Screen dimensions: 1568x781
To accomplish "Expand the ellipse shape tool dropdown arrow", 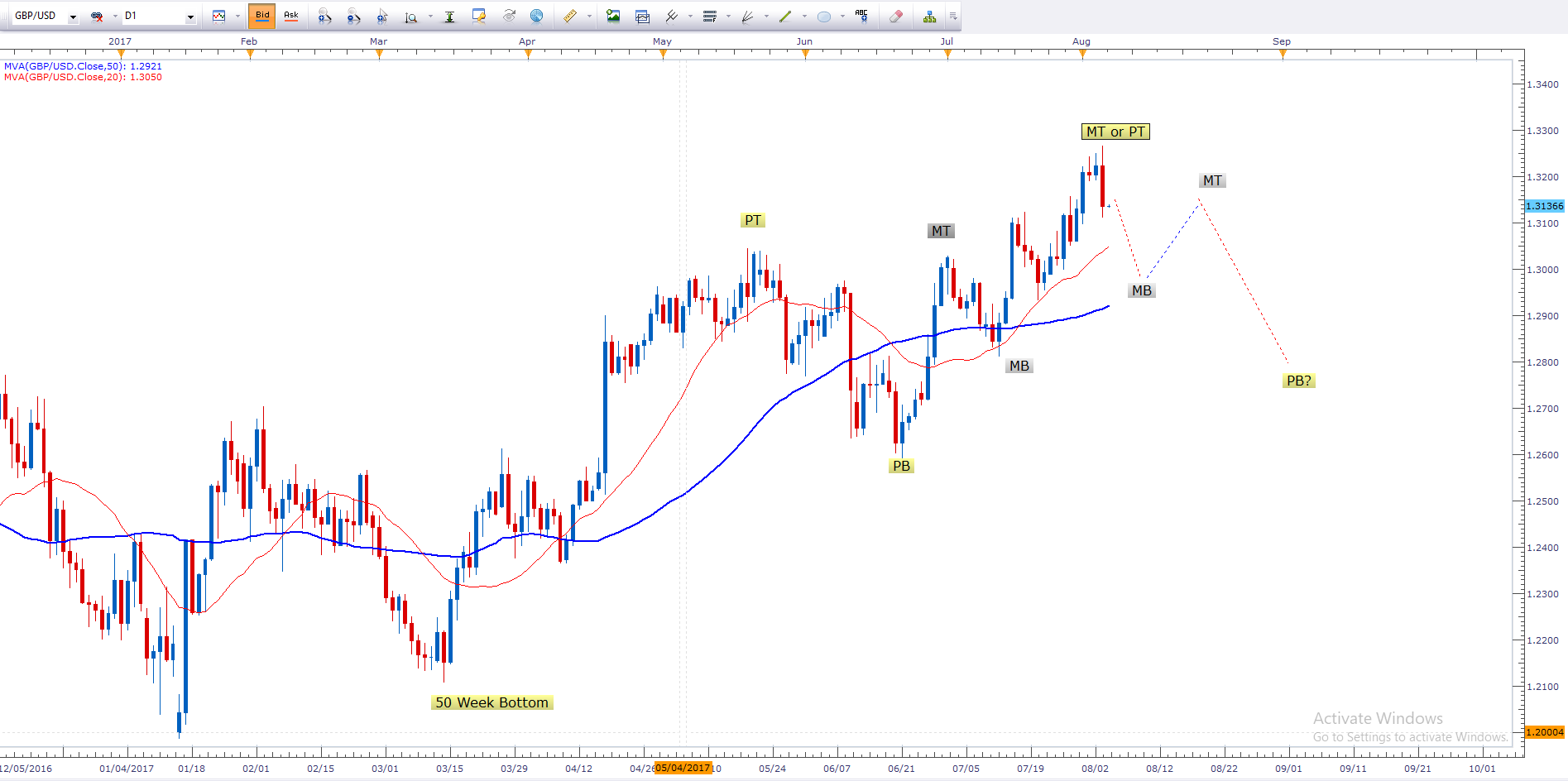I will [842, 16].
